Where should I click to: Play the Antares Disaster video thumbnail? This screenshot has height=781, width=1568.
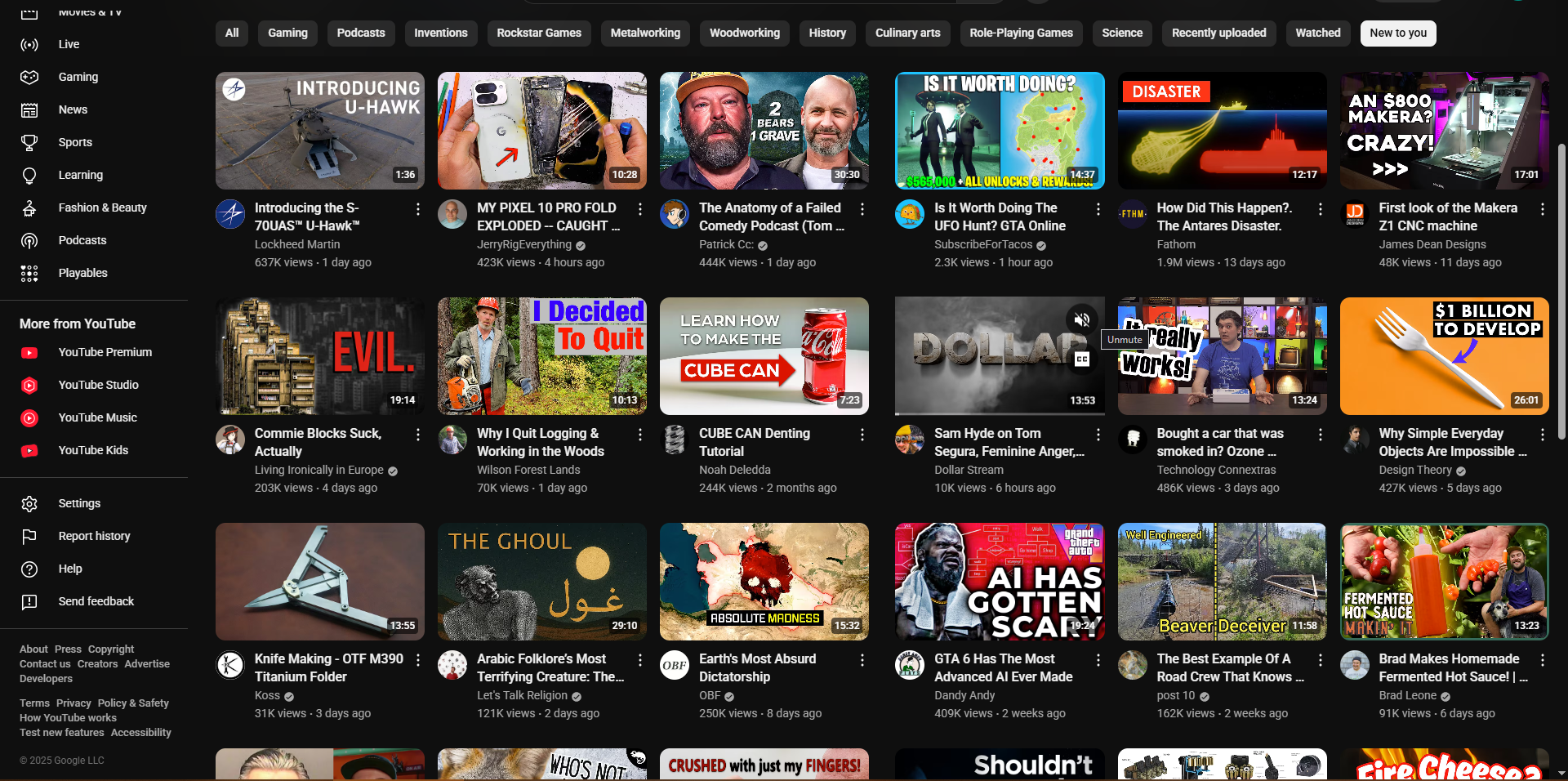tap(1222, 131)
